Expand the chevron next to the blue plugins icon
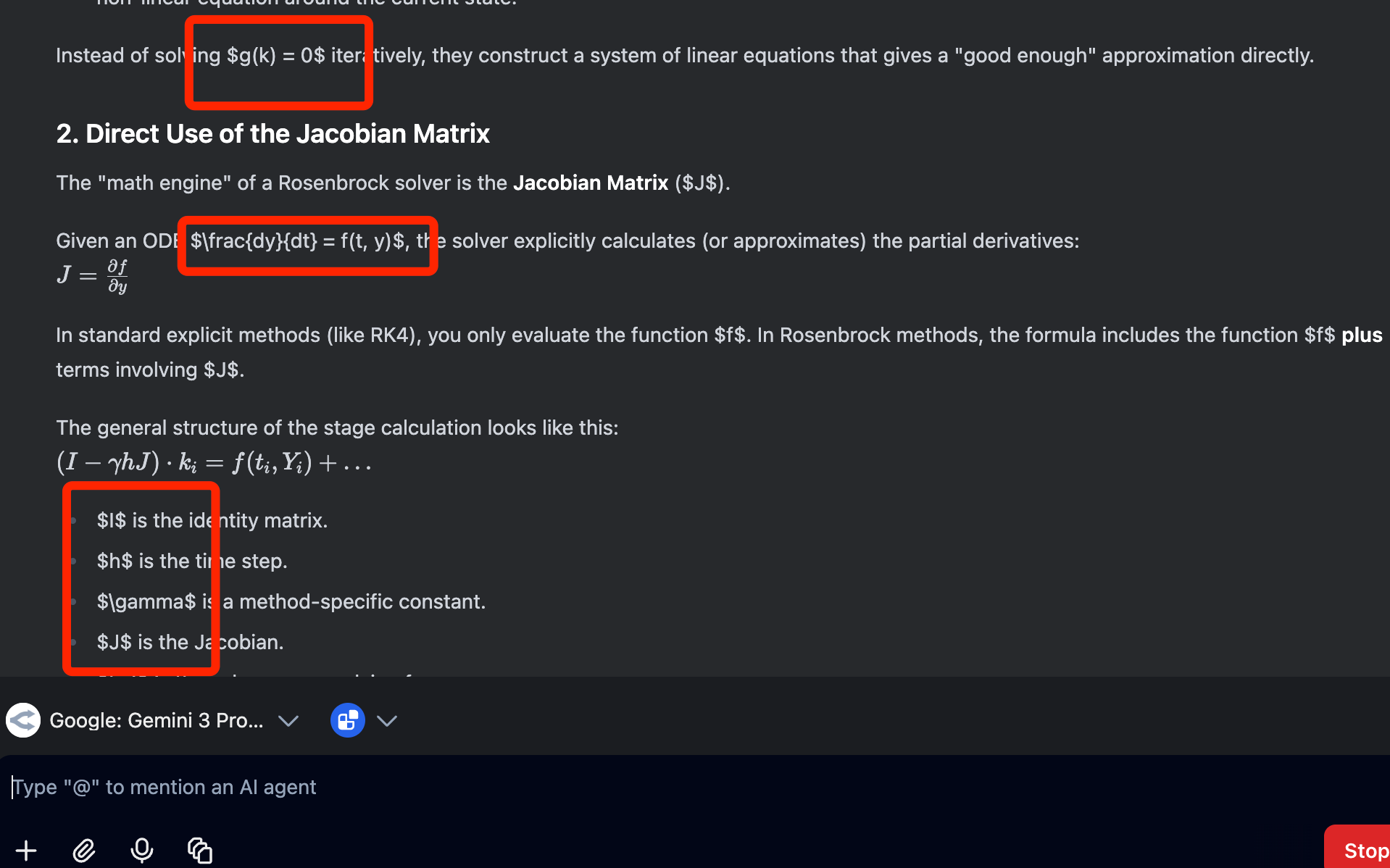 (387, 720)
